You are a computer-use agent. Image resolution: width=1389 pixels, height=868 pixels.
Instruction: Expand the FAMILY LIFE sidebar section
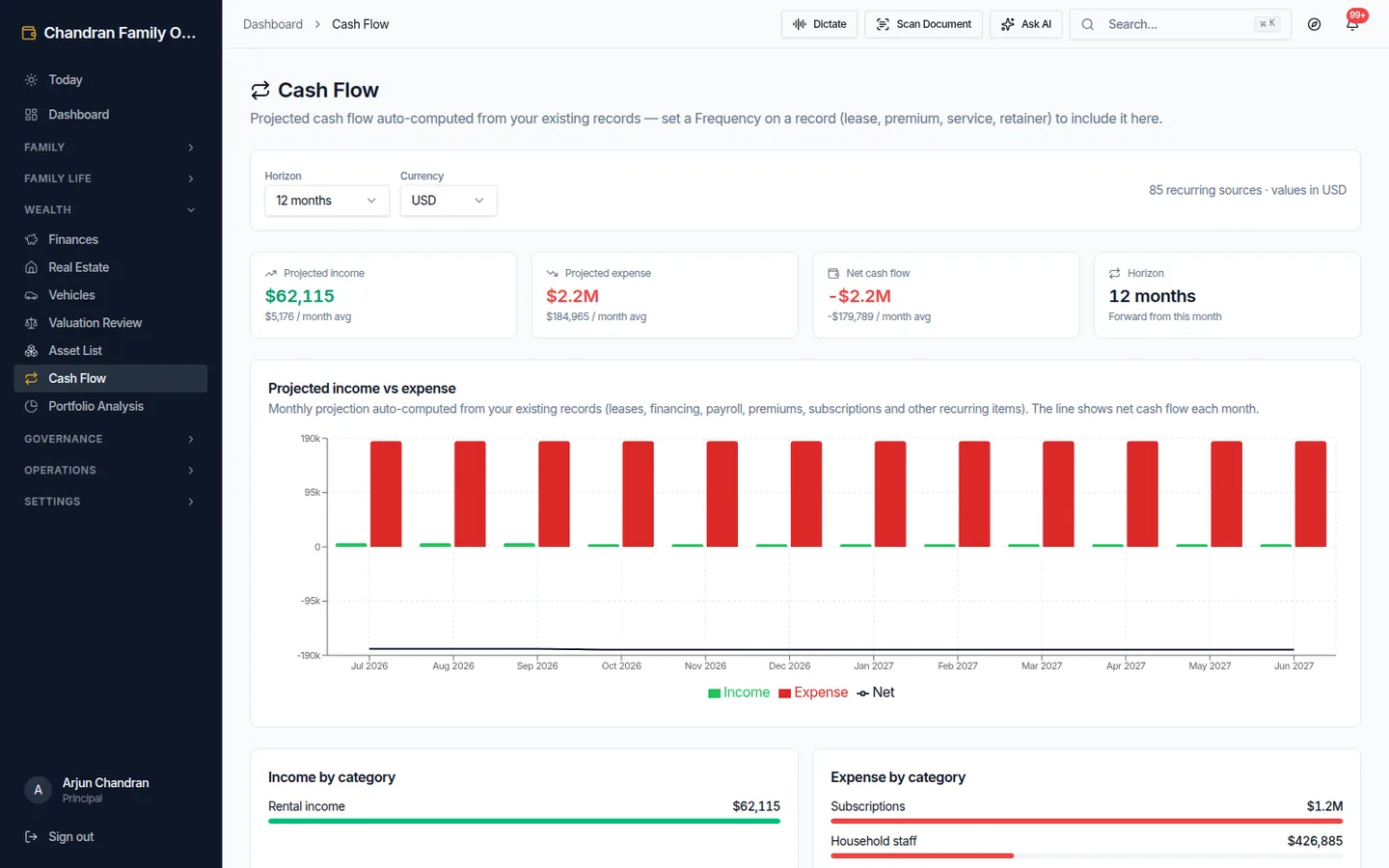(110, 178)
